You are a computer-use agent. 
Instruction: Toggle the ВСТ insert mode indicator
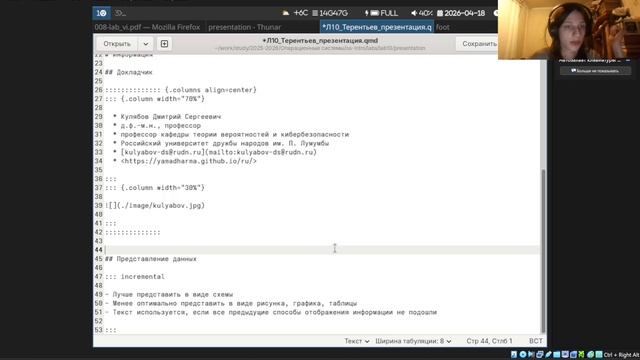point(536,341)
